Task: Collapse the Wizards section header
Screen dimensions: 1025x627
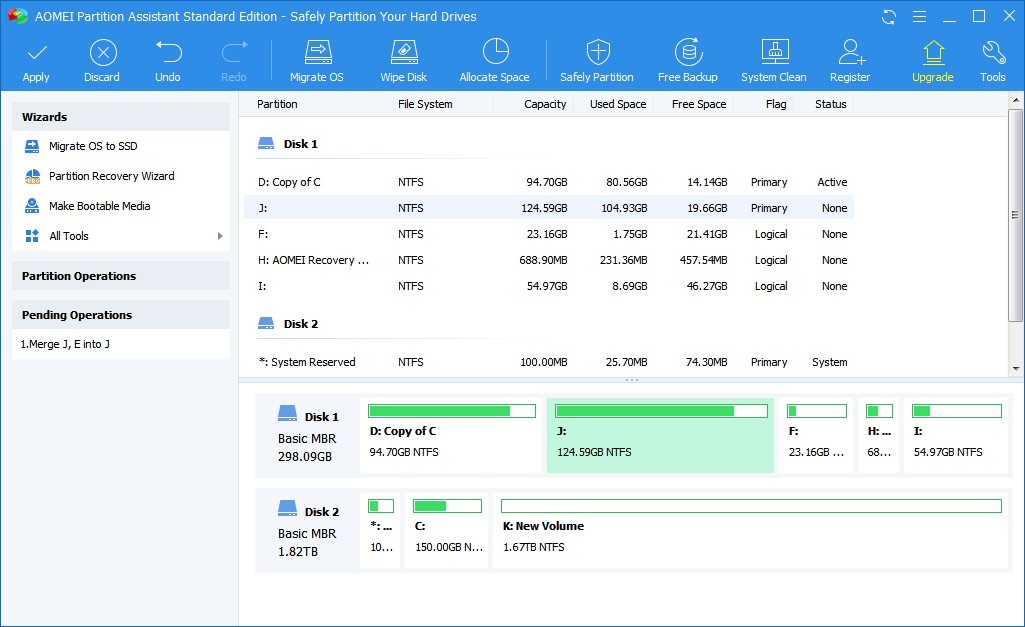Action: click(121, 117)
